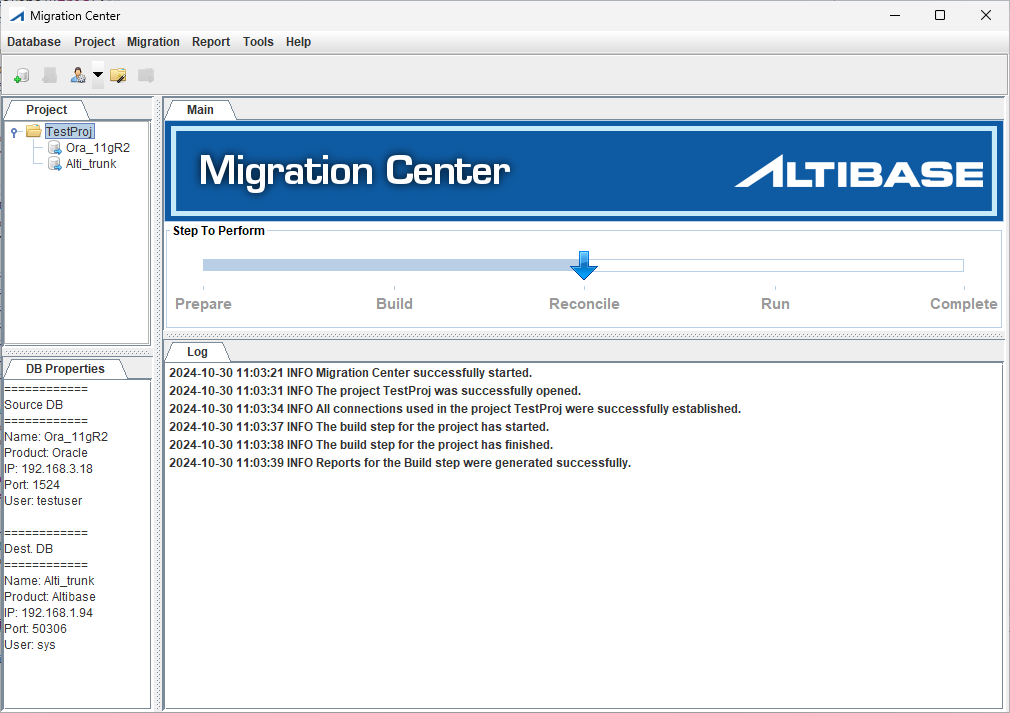This screenshot has height=713, width=1010.
Task: Select the DB Properties tab
Action: click(x=65, y=369)
